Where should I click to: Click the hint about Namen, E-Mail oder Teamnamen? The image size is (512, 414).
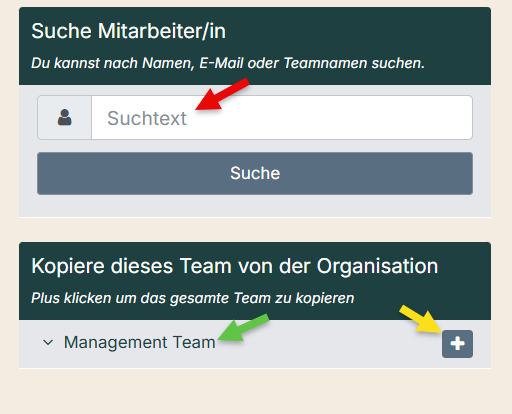228,63
